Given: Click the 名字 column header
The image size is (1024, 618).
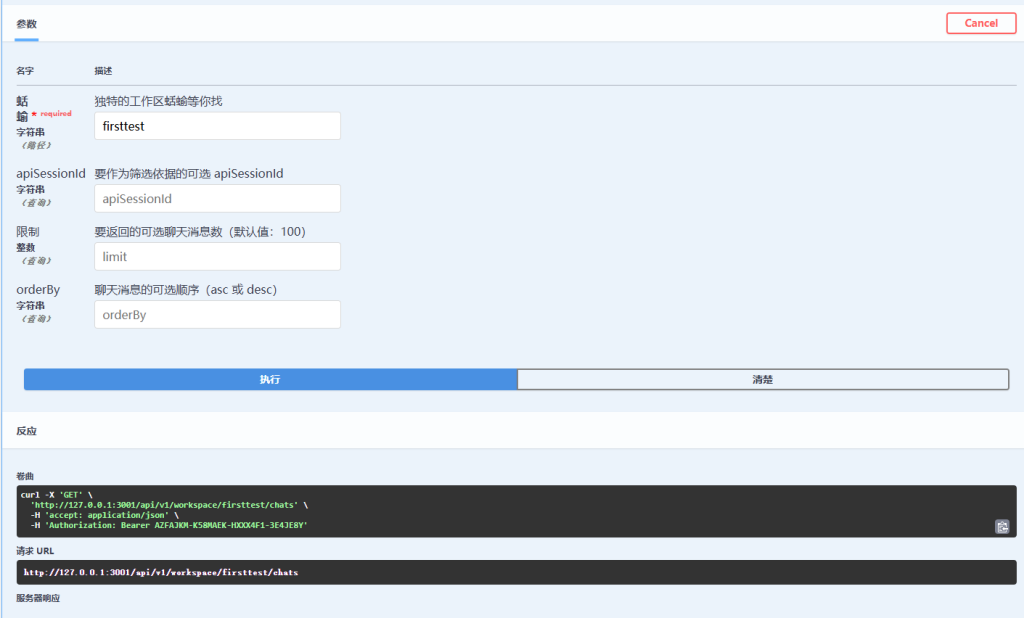Looking at the screenshot, I should pyautogui.click(x=25, y=71).
